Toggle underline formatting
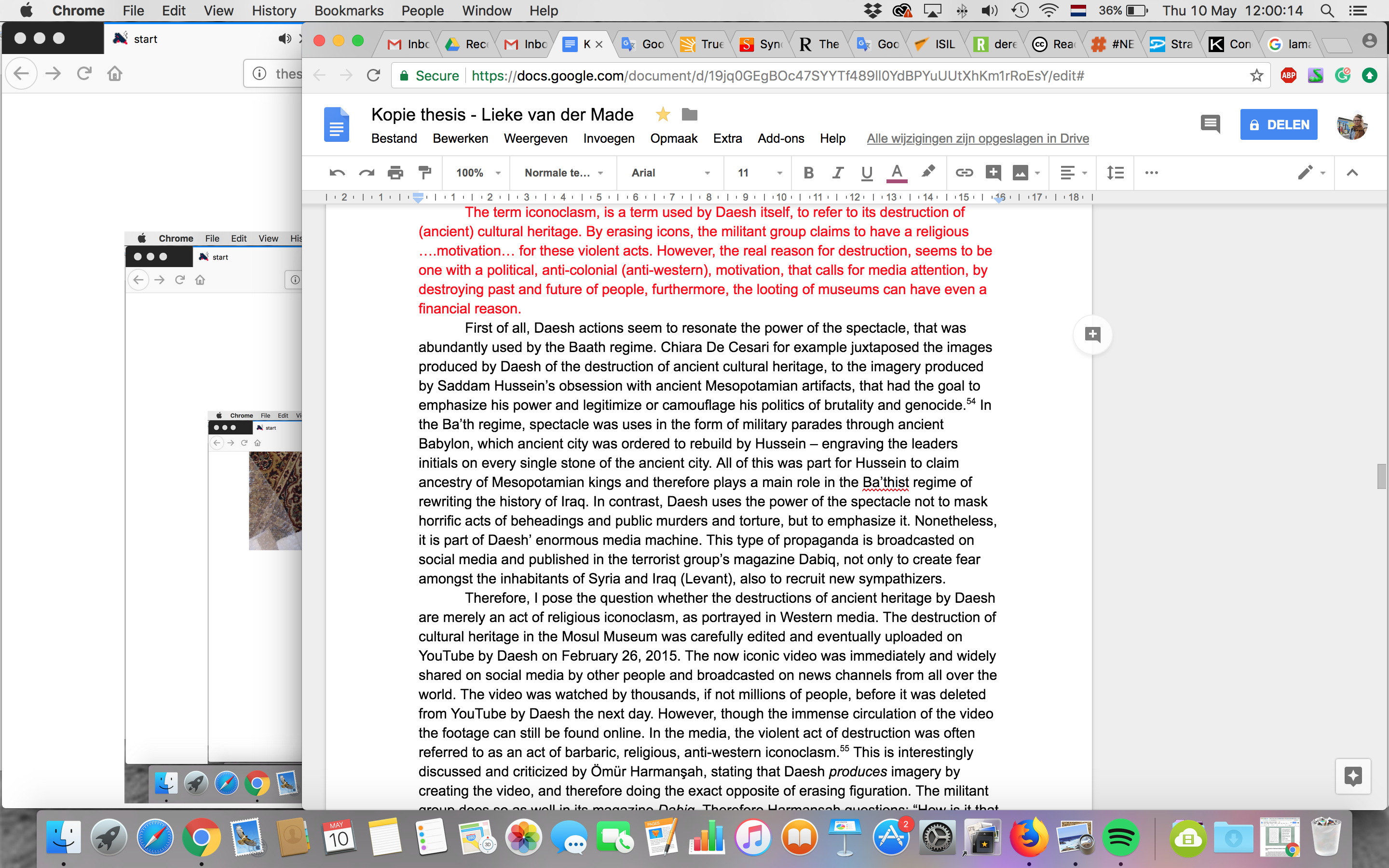This screenshot has height=868, width=1389. [x=867, y=173]
